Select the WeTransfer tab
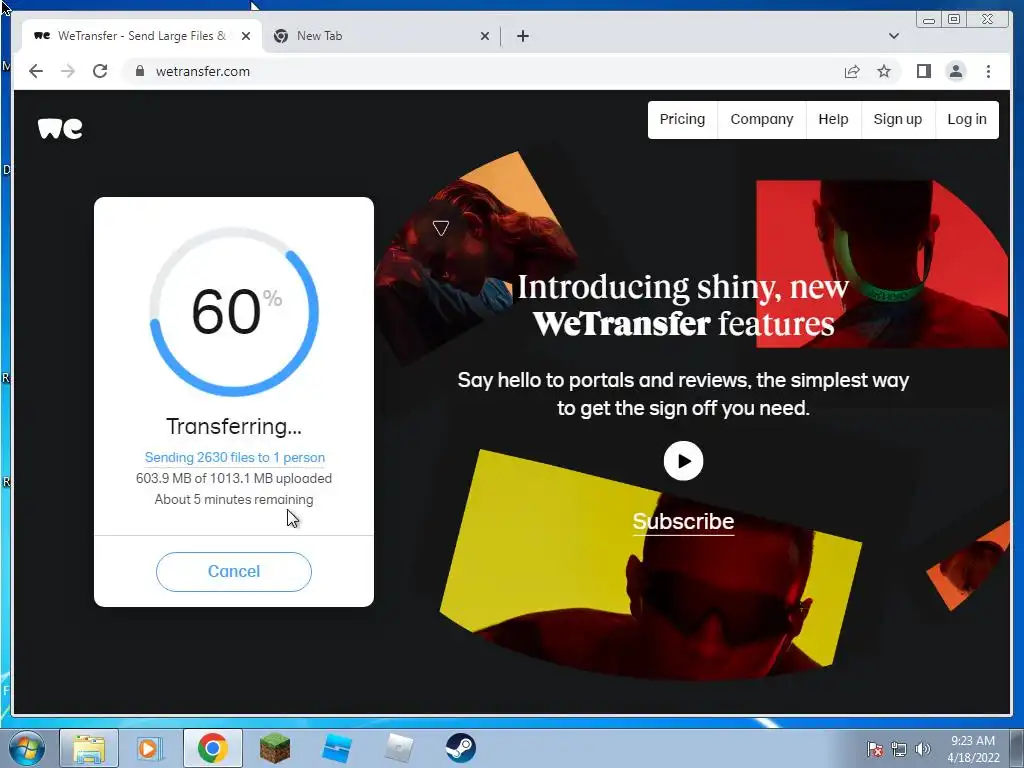The height and width of the screenshot is (768, 1024). pos(142,36)
